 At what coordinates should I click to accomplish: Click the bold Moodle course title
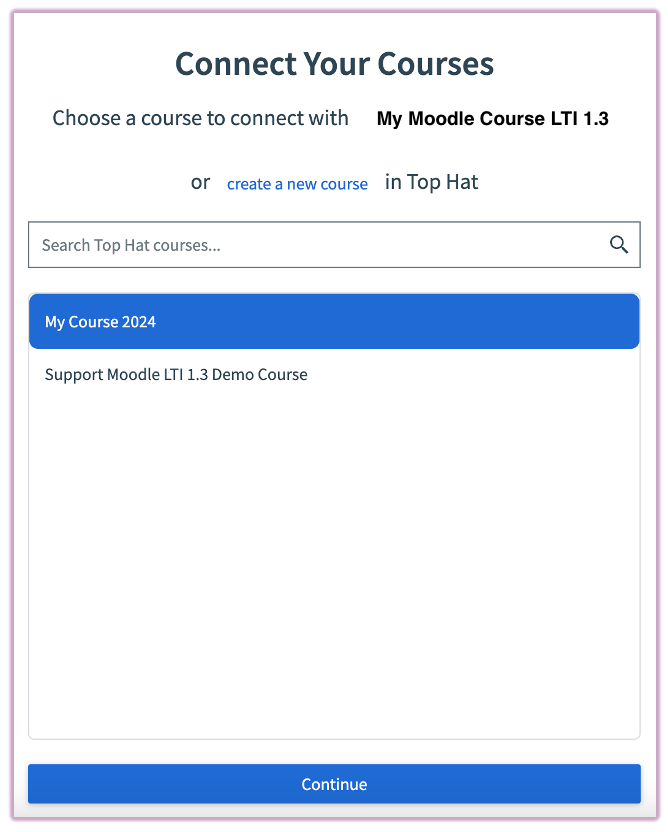[492, 119]
